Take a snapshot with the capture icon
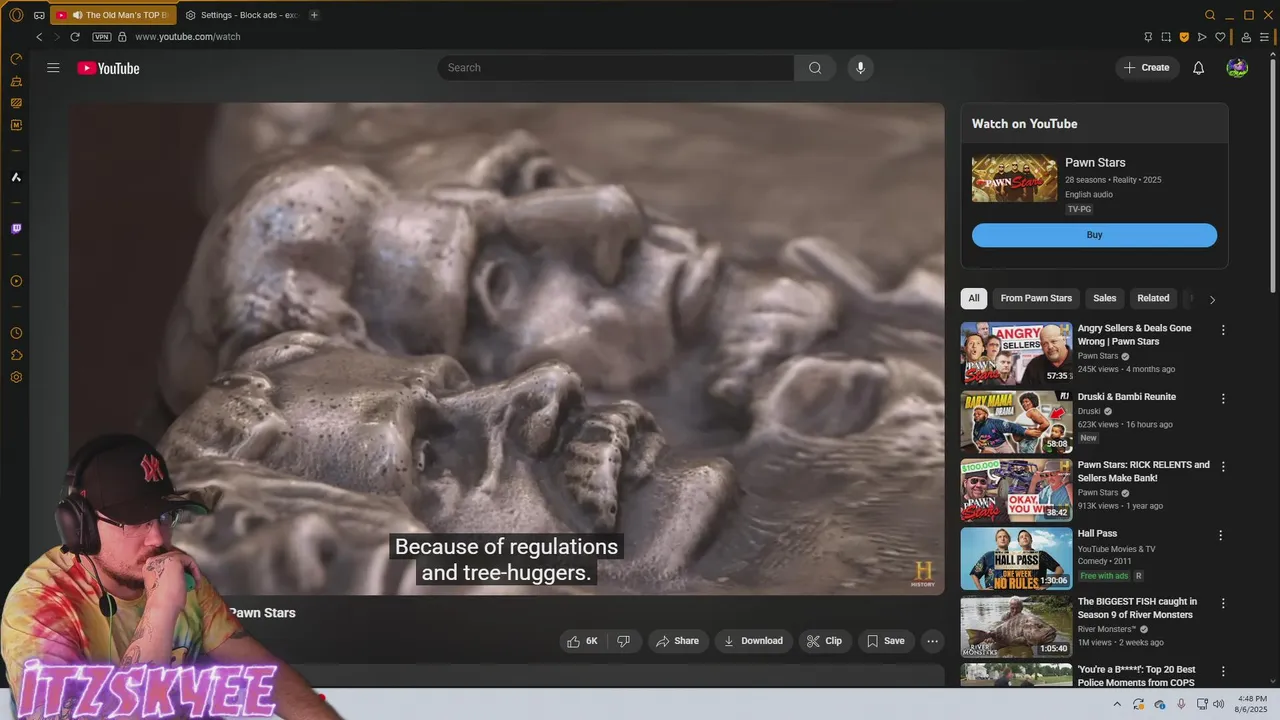Viewport: 1280px width, 720px height. coord(1166,37)
